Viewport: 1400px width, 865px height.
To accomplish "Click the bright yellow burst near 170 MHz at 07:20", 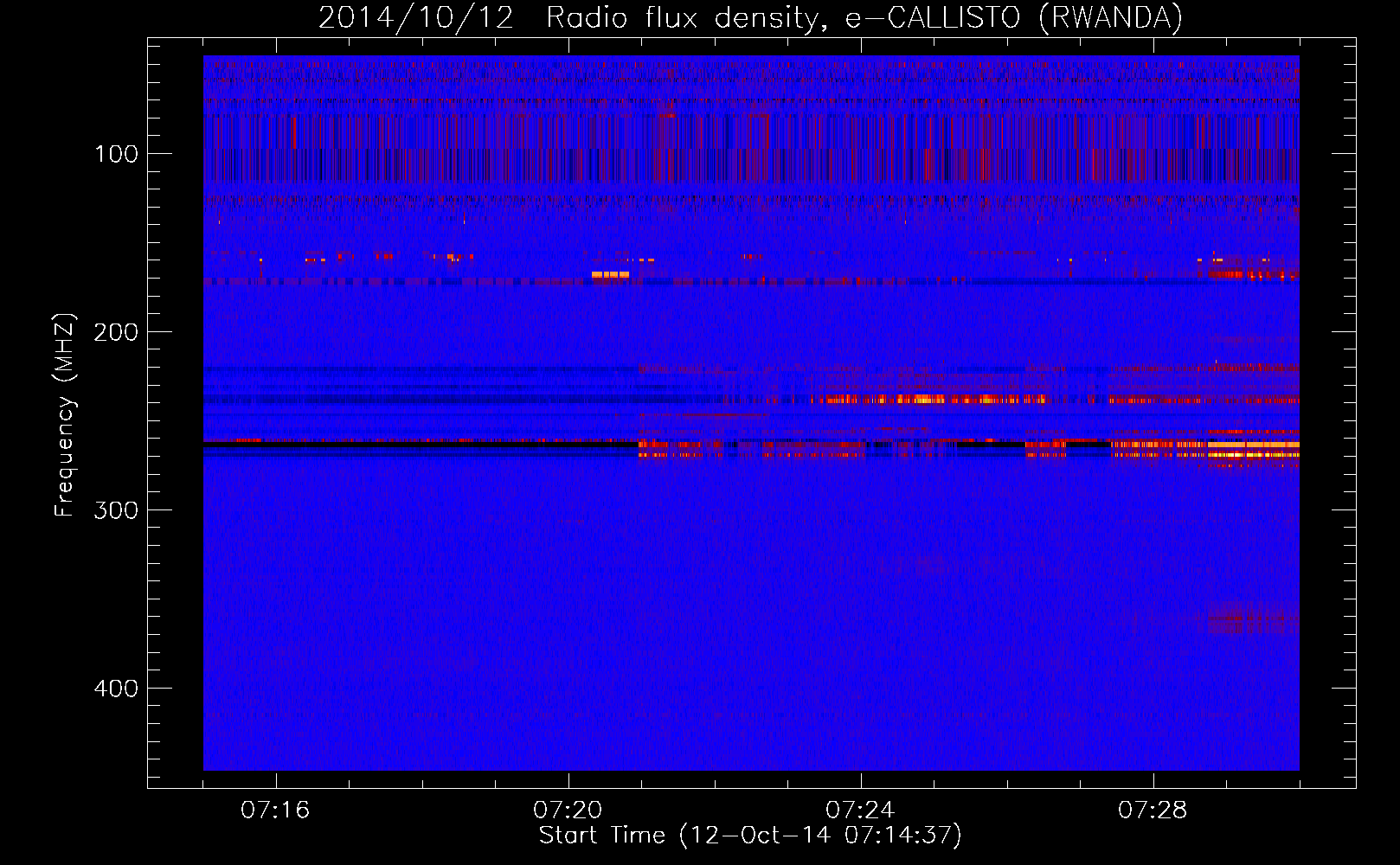I will pyautogui.click(x=610, y=275).
